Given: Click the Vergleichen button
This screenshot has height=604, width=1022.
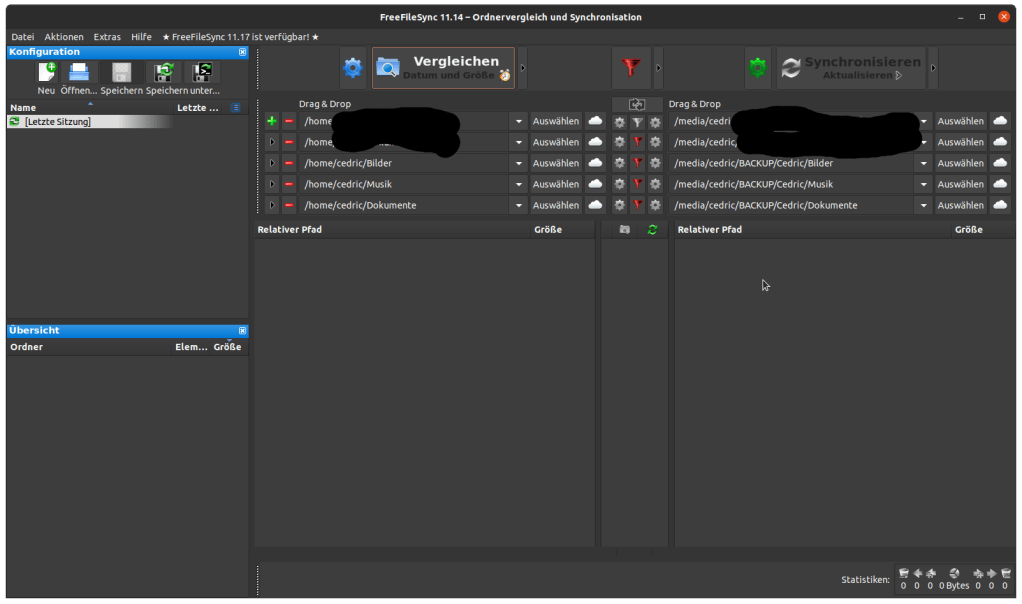Looking at the screenshot, I should [443, 68].
